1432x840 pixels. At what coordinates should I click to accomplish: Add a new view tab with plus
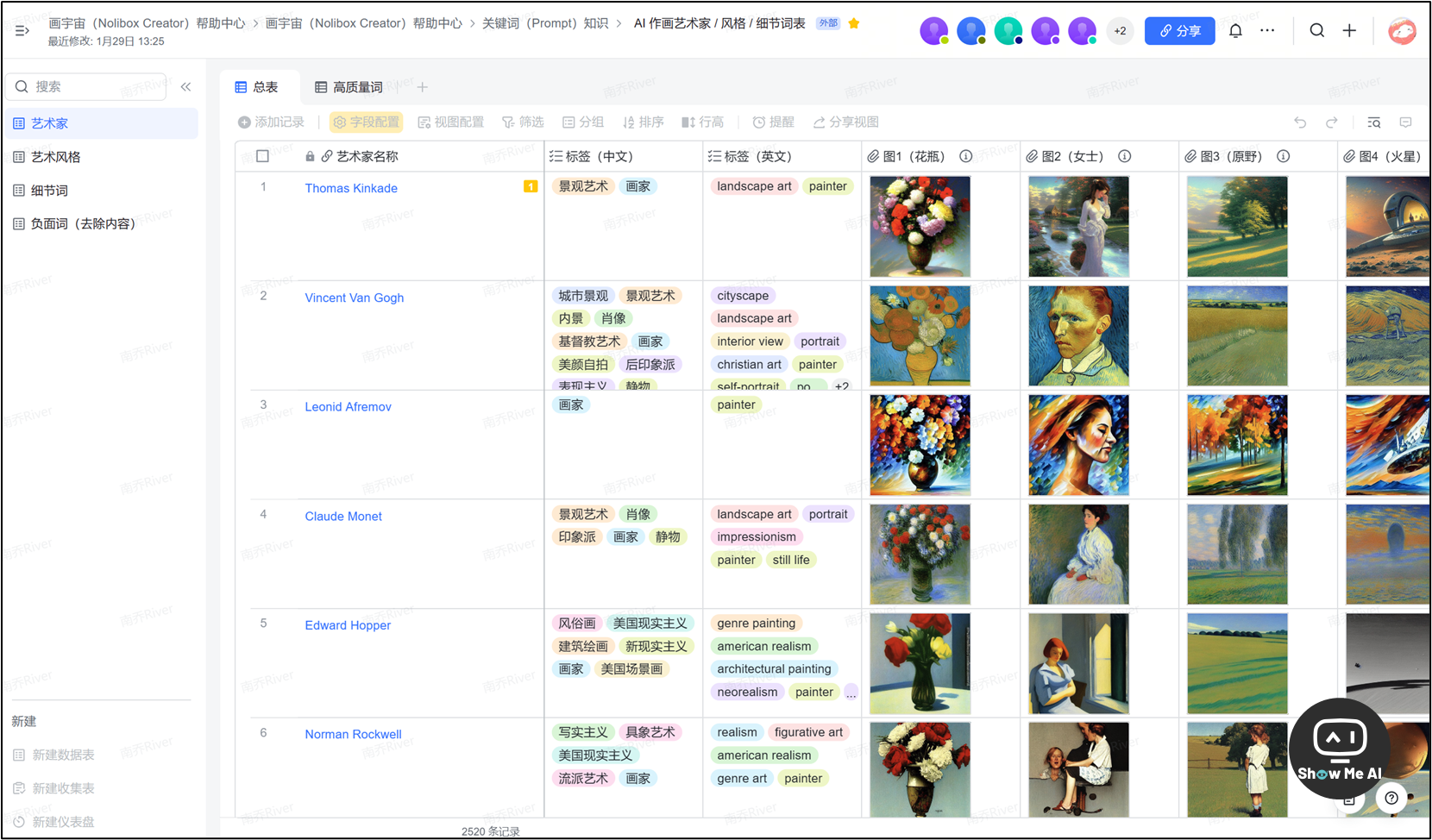point(423,87)
